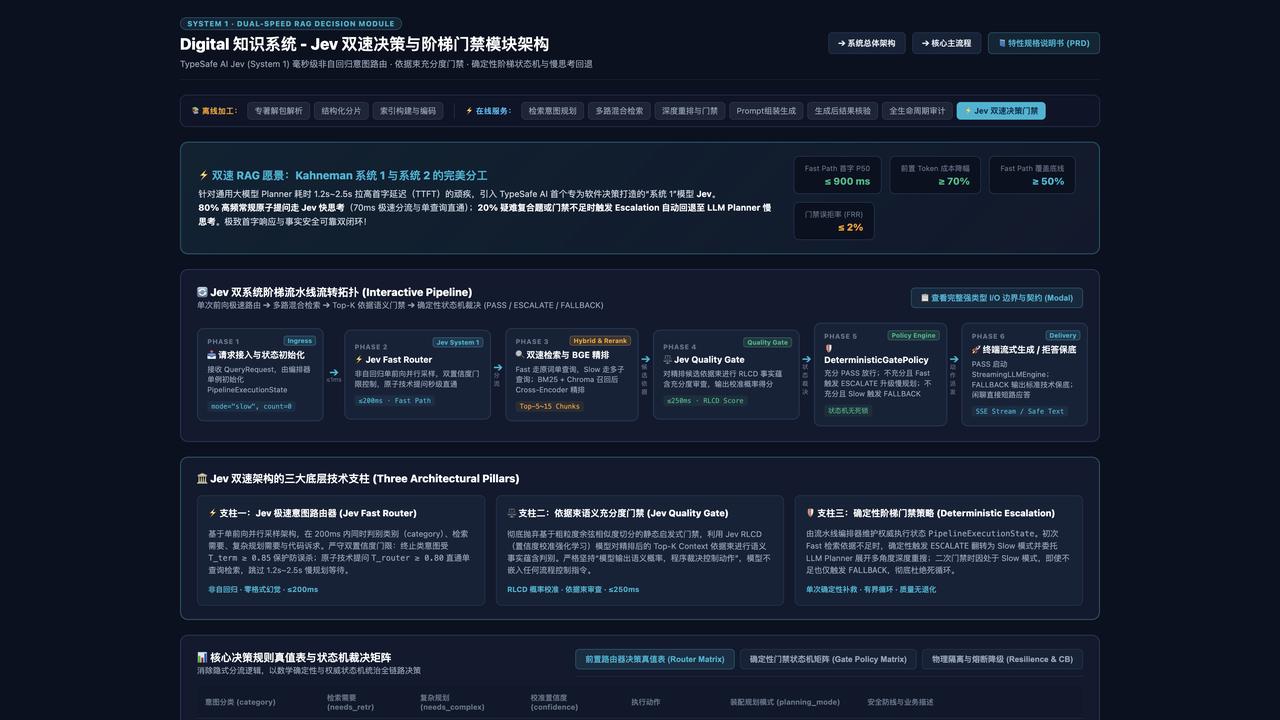Screen dimensions: 1280x720
Task: Click the scales icon in Jev Quality Gate title
Action: pos(668,360)
